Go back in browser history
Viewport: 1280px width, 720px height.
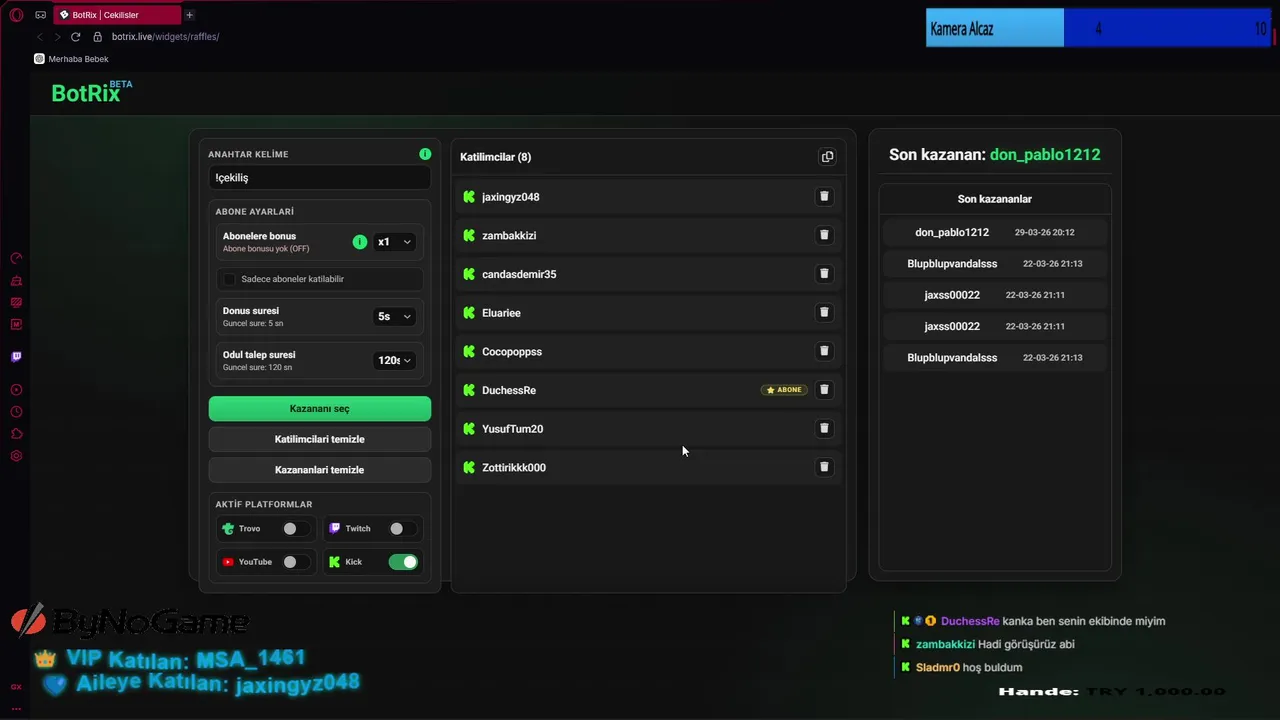[x=40, y=37]
